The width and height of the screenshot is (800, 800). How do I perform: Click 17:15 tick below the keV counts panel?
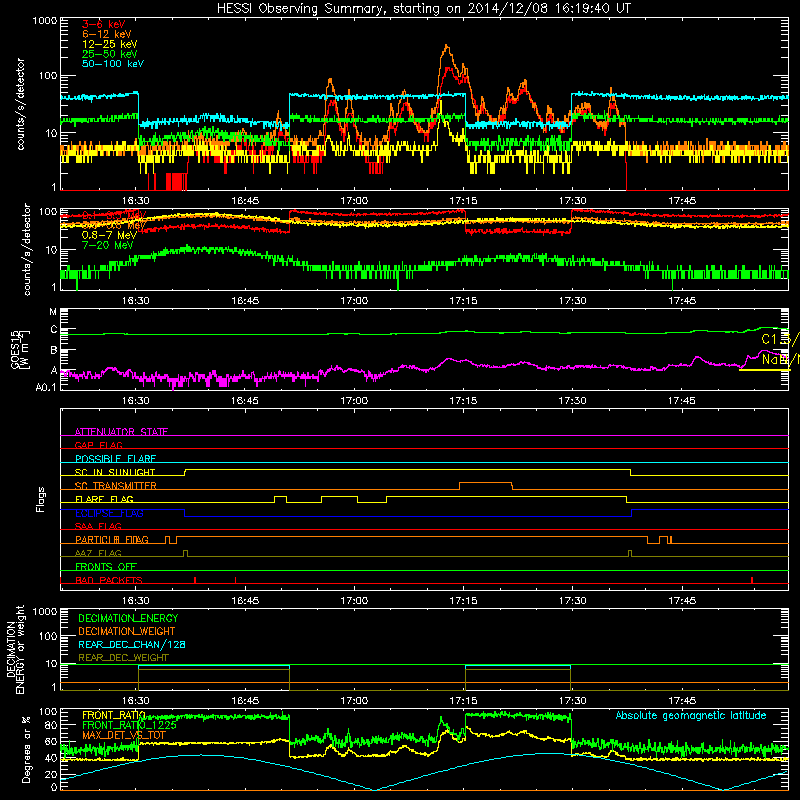[463, 201]
